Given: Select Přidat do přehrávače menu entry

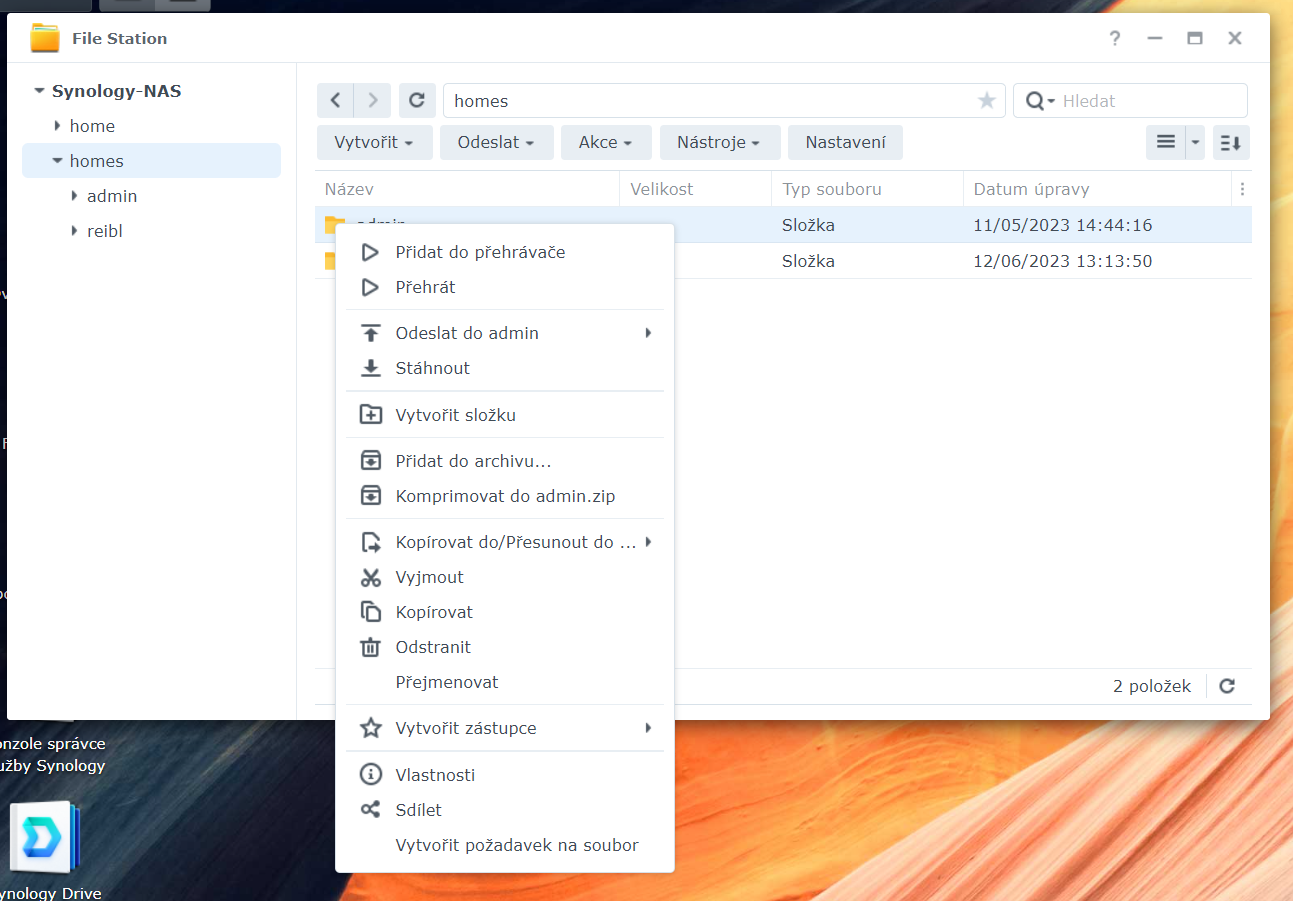Looking at the screenshot, I should coord(505,252).
